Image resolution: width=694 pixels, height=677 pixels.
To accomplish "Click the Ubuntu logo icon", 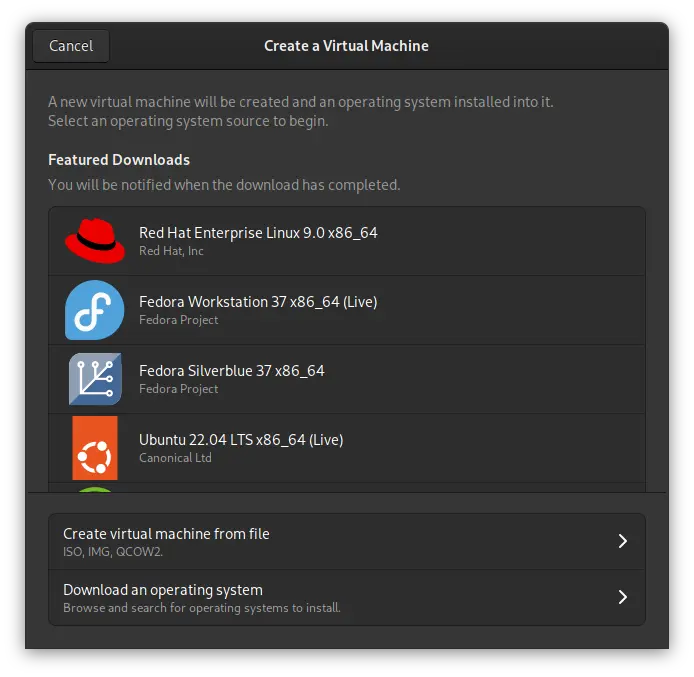I will click(95, 448).
